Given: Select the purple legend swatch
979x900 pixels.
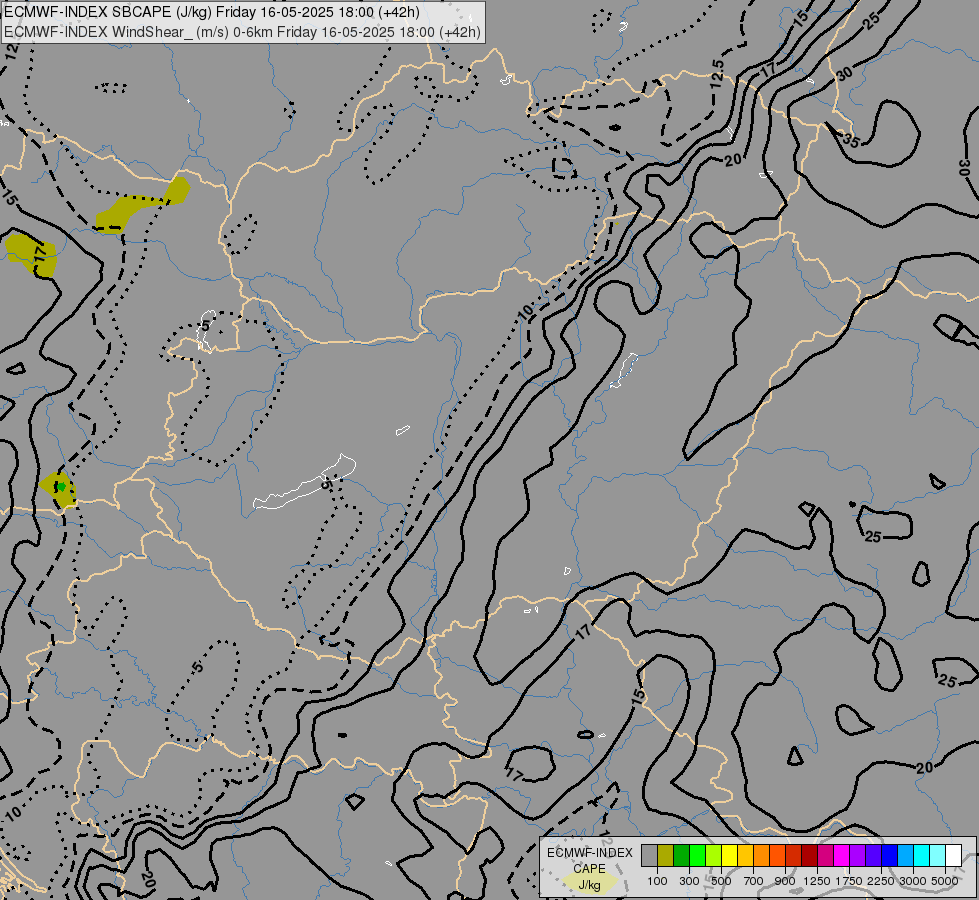Looking at the screenshot, I should (x=857, y=856).
